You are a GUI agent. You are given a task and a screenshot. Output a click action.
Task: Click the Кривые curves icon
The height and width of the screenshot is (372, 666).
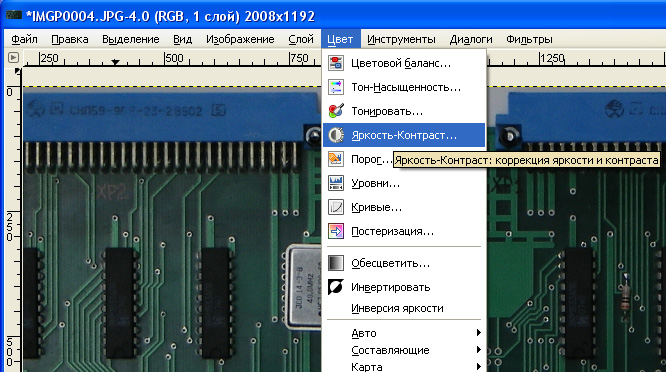coord(336,207)
